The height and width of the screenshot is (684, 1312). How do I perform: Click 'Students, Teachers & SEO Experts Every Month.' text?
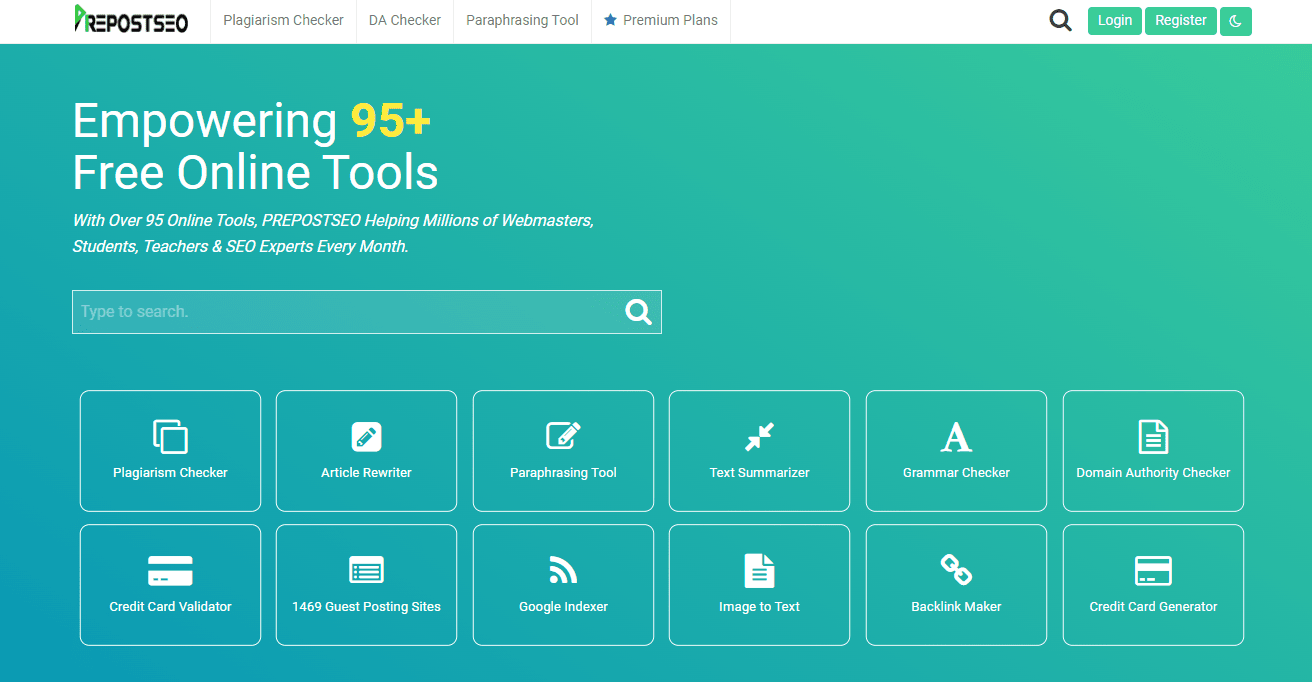240,246
